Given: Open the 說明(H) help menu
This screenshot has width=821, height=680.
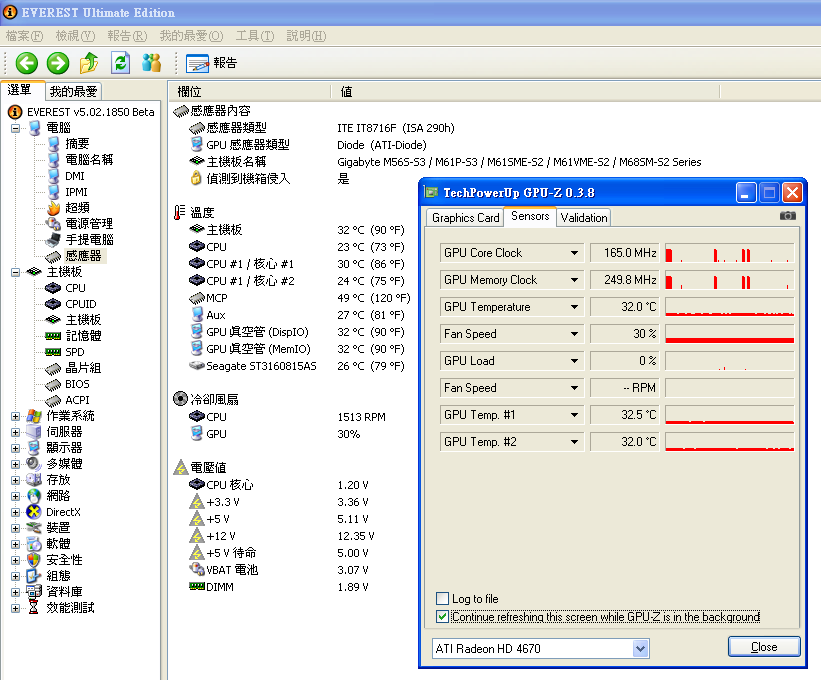Looking at the screenshot, I should [306, 36].
